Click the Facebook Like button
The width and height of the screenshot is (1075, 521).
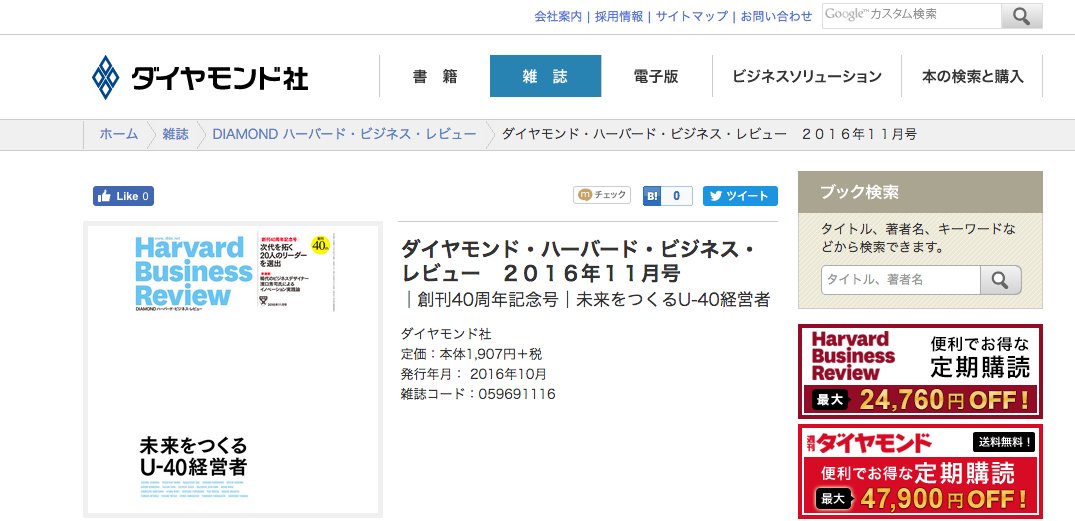(x=123, y=196)
